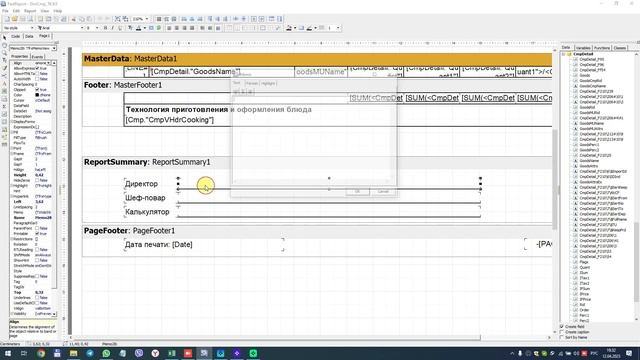
Task: Select the object pointer tool in left palette
Action: coord(4,38)
